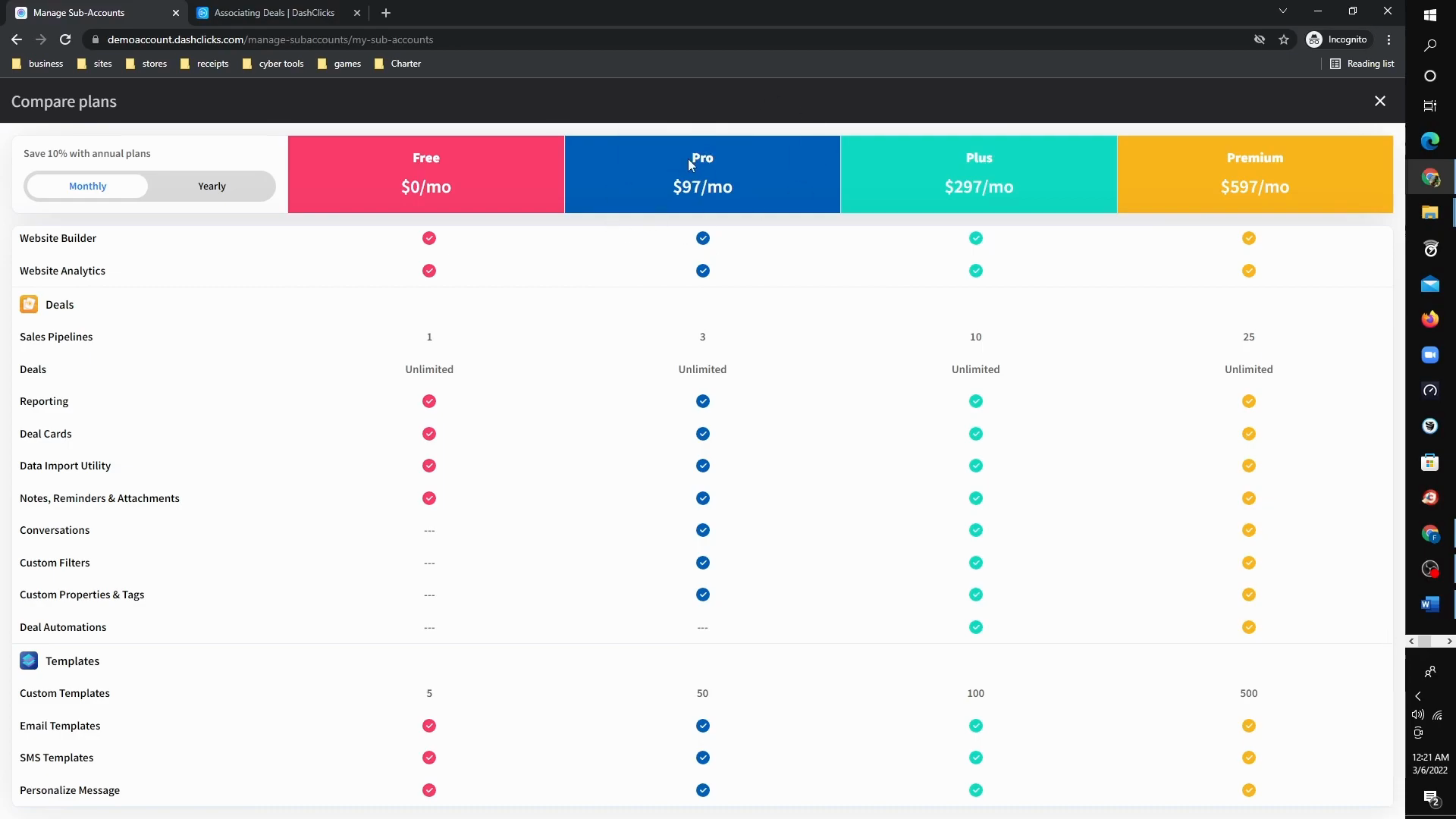This screenshot has width=1456, height=819.
Task: Select the Pro plan header
Action: point(702,174)
